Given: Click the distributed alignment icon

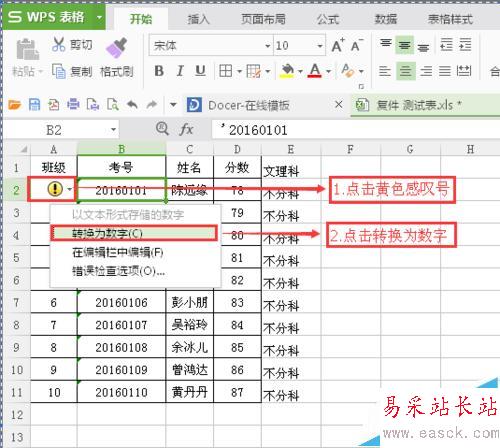Looking at the screenshot, I should click(x=464, y=71).
